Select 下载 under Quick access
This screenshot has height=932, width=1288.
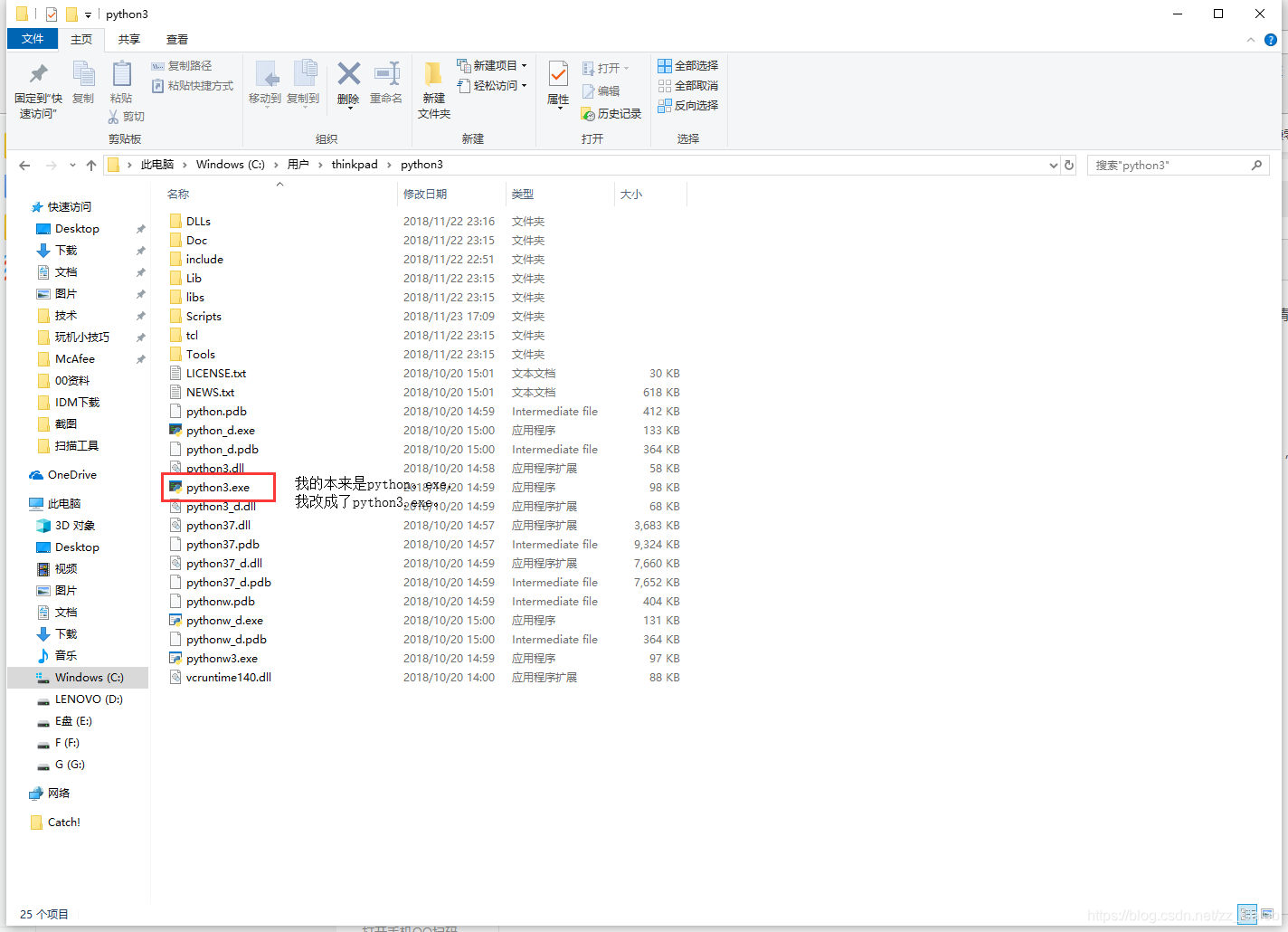pyautogui.click(x=66, y=251)
